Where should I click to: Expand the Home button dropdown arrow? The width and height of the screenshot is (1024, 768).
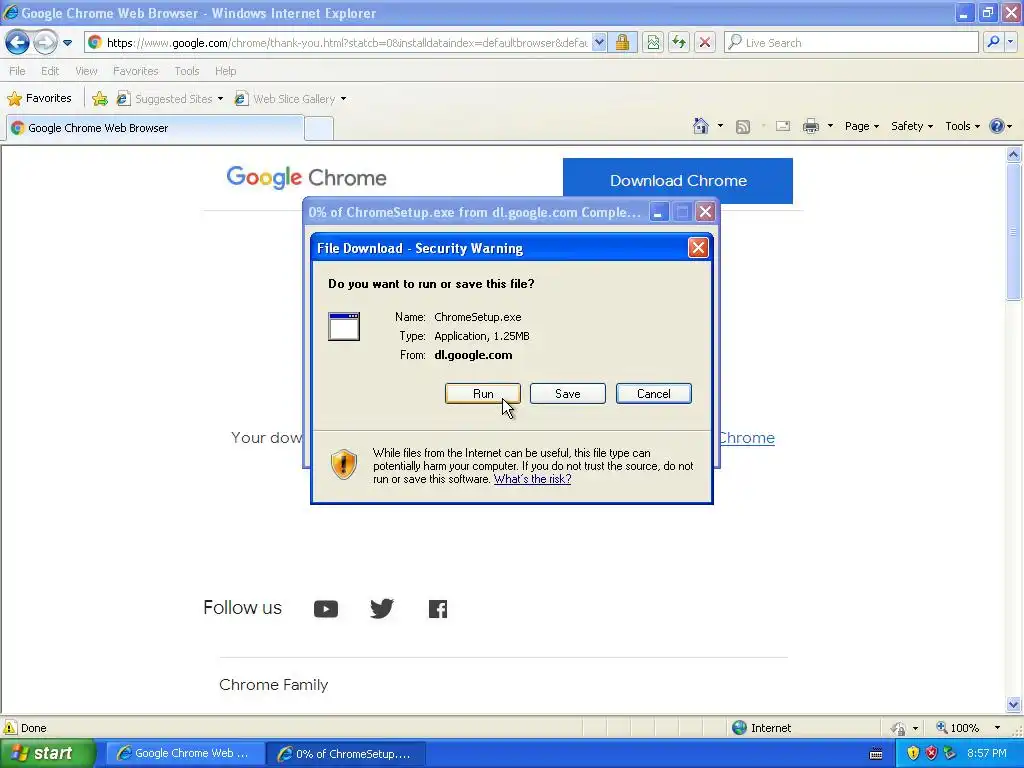720,126
